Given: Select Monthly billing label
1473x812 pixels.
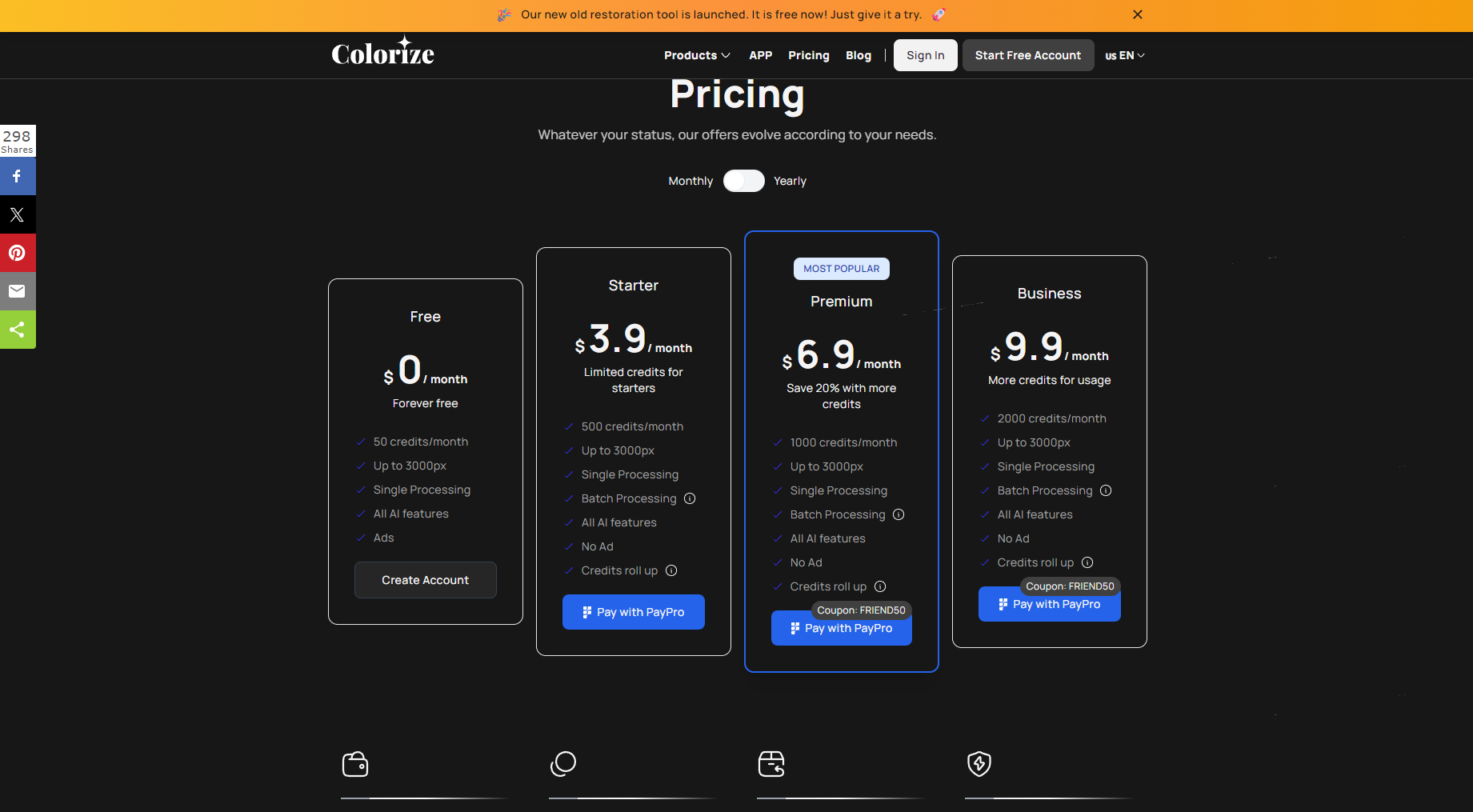Looking at the screenshot, I should [x=690, y=181].
